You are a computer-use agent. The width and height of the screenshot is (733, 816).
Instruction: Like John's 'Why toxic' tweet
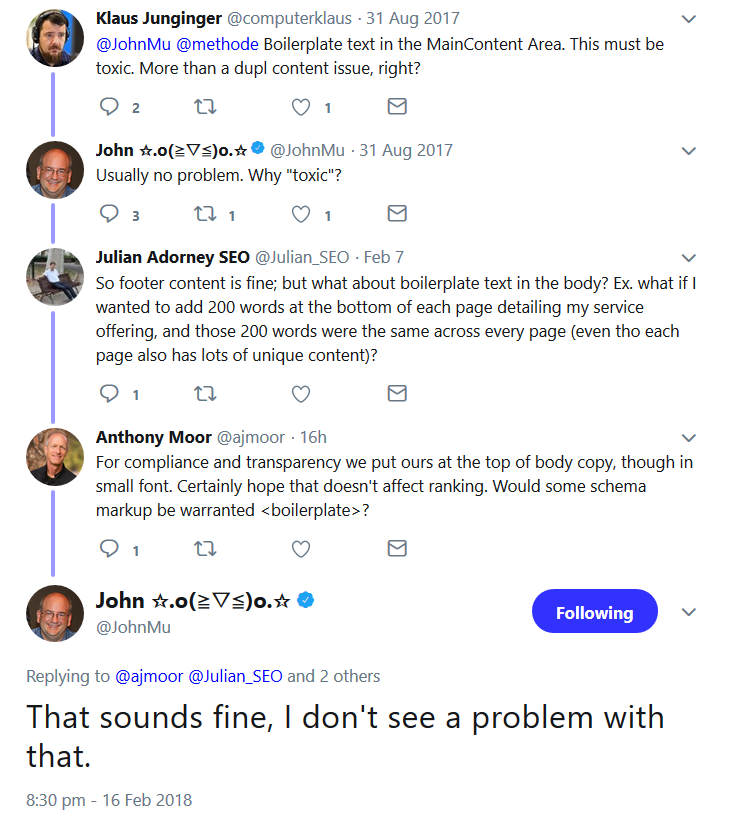301,213
